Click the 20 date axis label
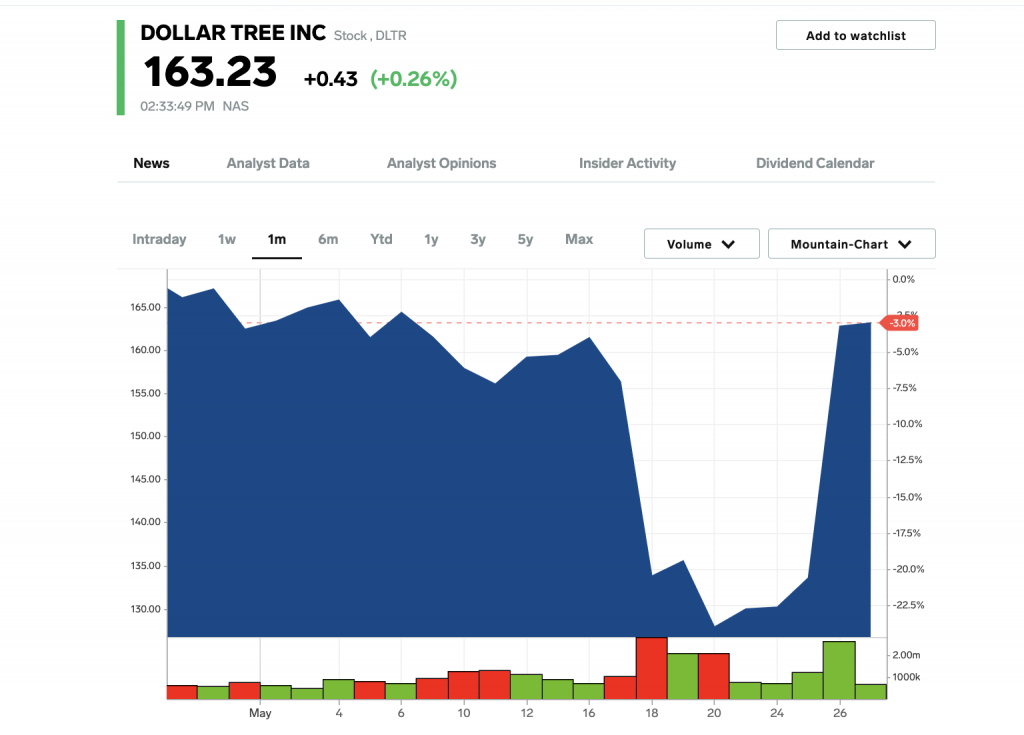This screenshot has width=1024, height=735. click(x=714, y=713)
